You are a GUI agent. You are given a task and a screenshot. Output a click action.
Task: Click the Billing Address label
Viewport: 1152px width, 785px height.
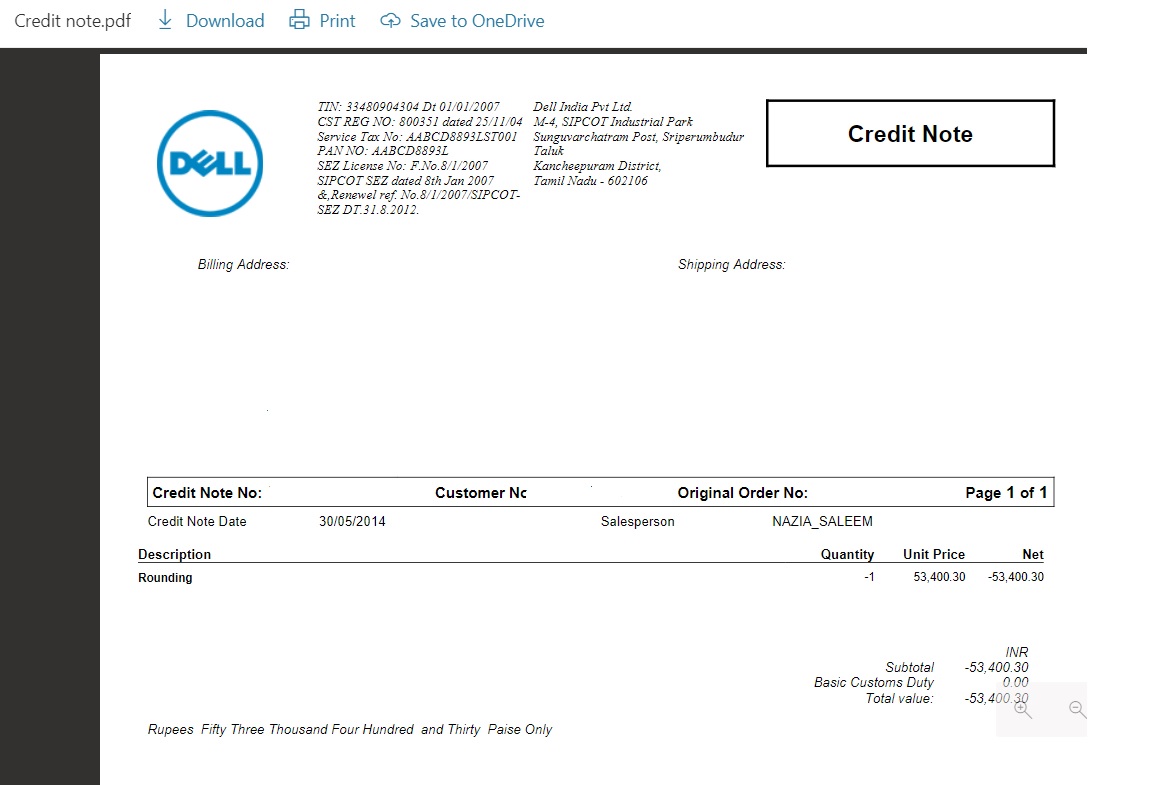point(243,265)
